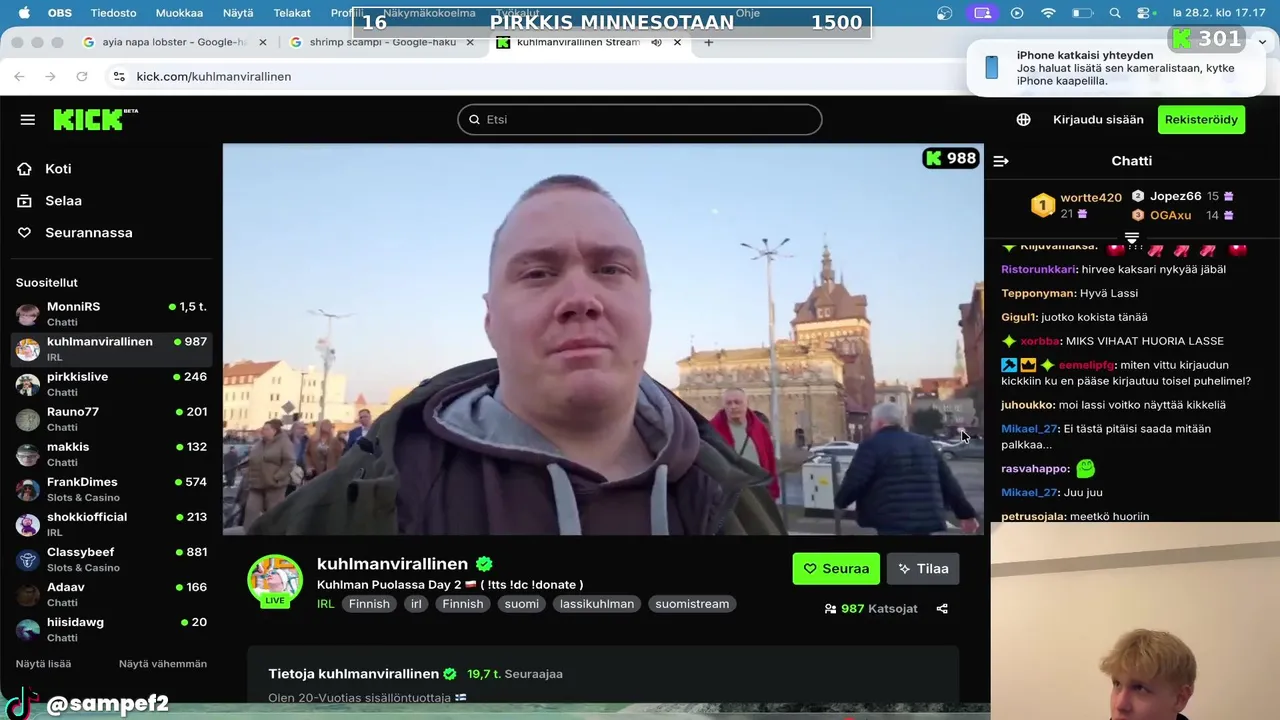Click the Etsi search field
The image size is (1280, 720).
click(x=640, y=120)
